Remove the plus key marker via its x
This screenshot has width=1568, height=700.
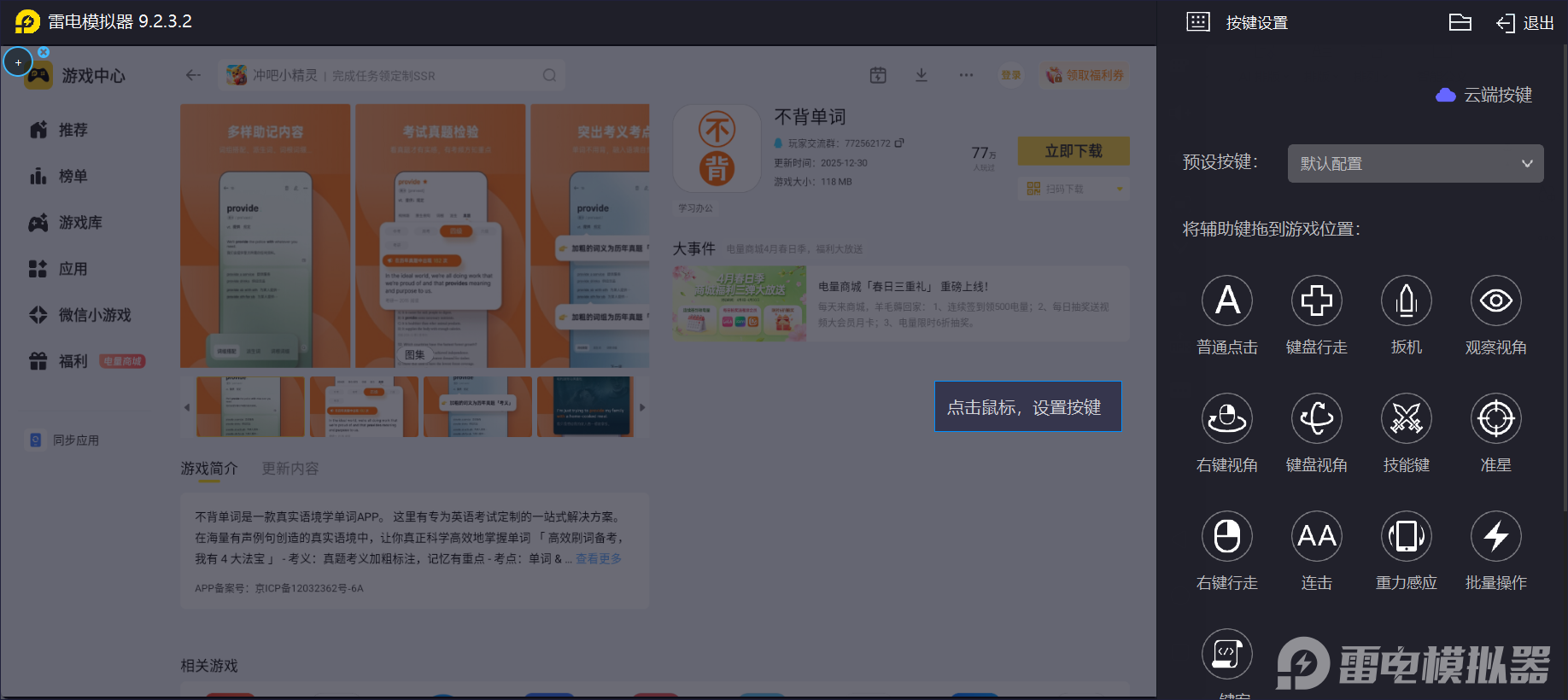click(x=44, y=52)
